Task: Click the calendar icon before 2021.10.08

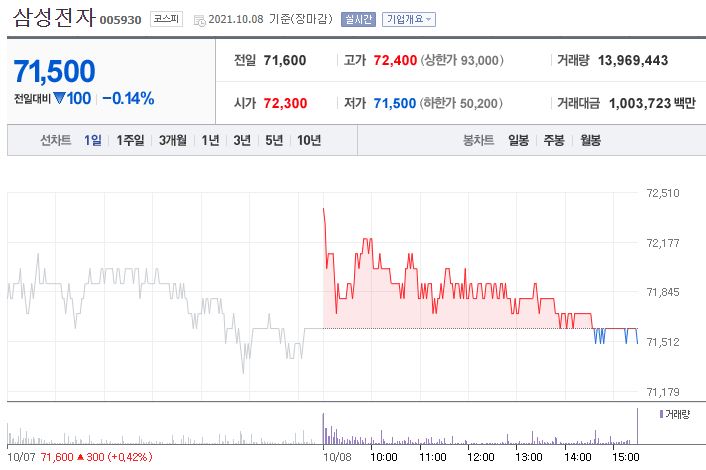Action: (x=199, y=20)
